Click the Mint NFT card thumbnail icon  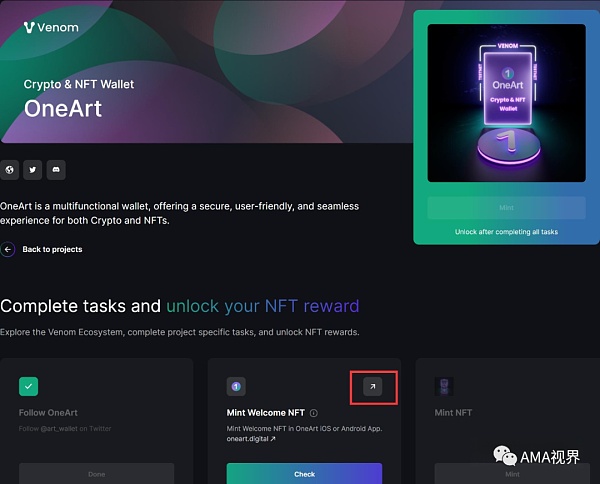[444, 386]
